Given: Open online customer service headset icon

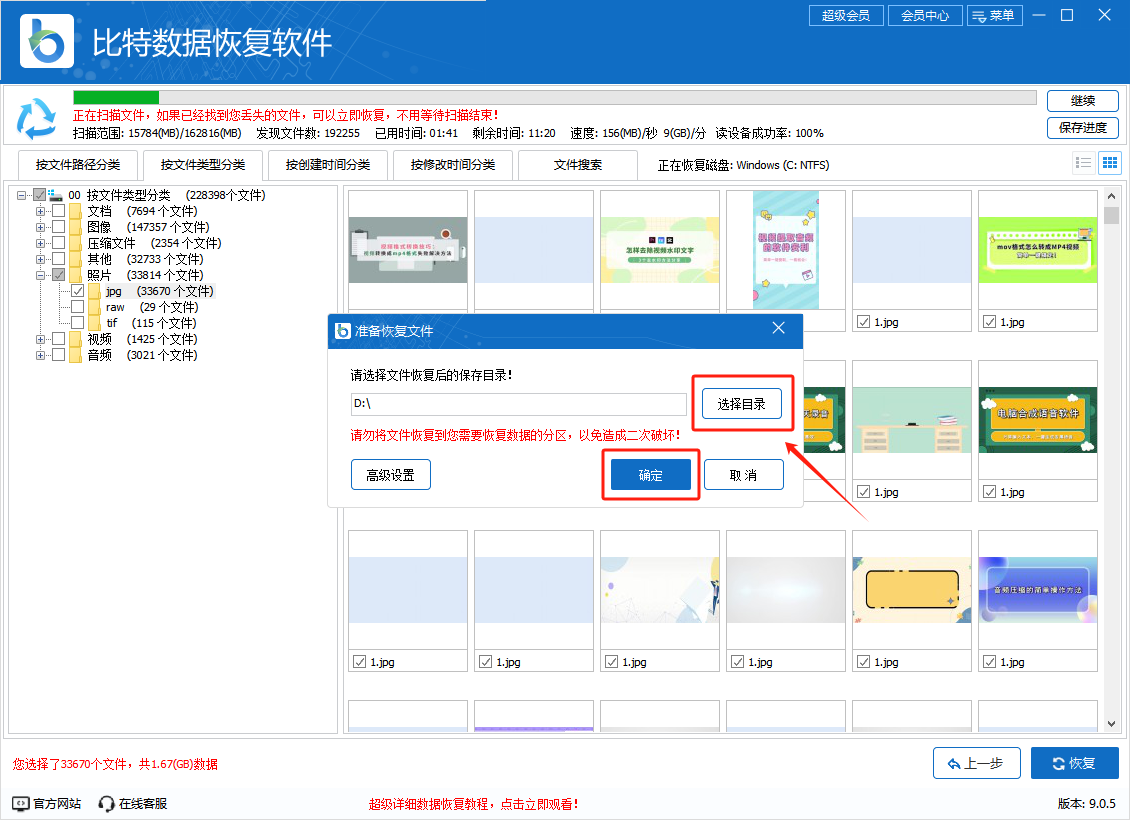Looking at the screenshot, I should 106,803.
